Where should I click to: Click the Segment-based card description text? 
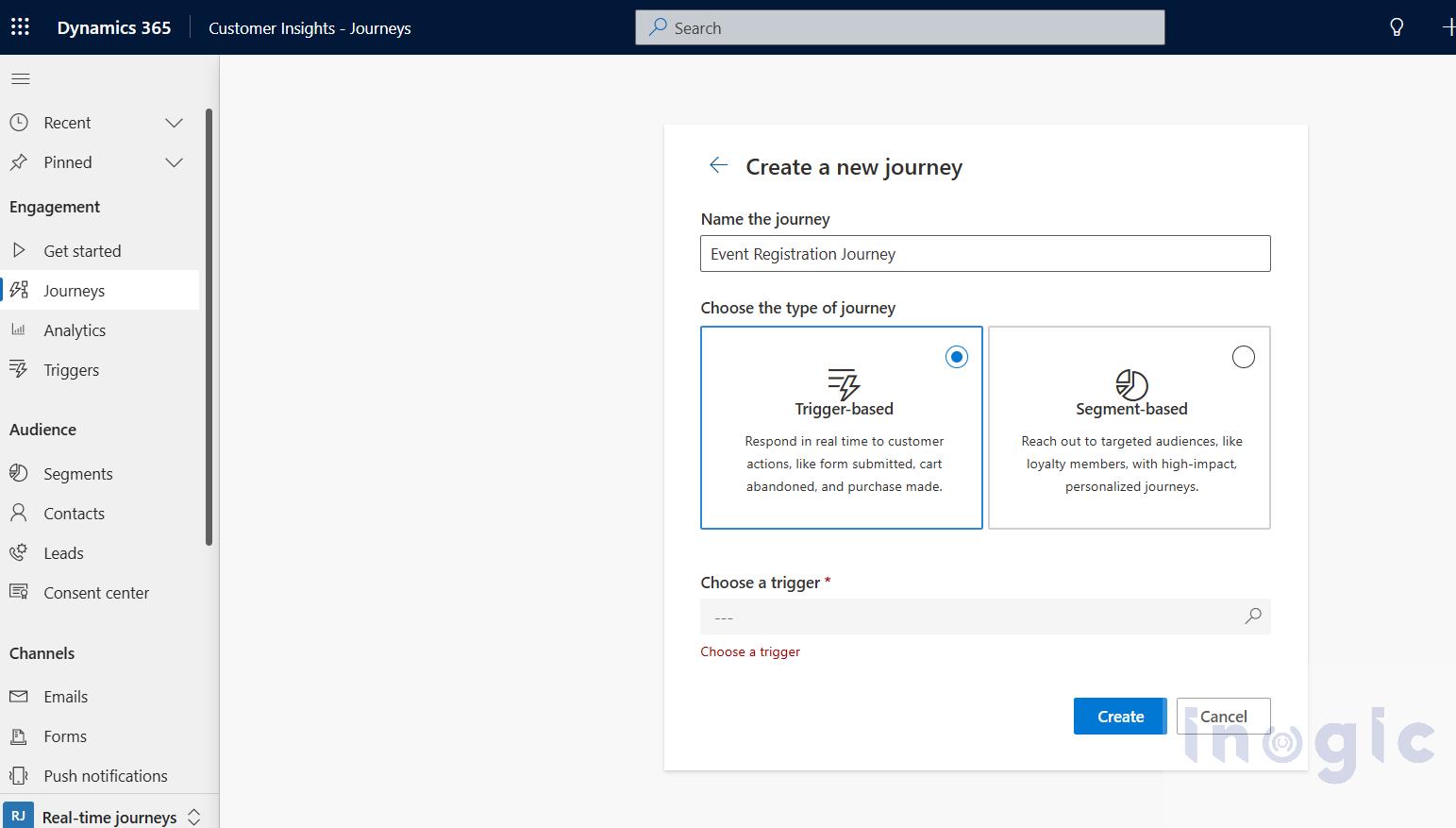pyautogui.click(x=1131, y=464)
